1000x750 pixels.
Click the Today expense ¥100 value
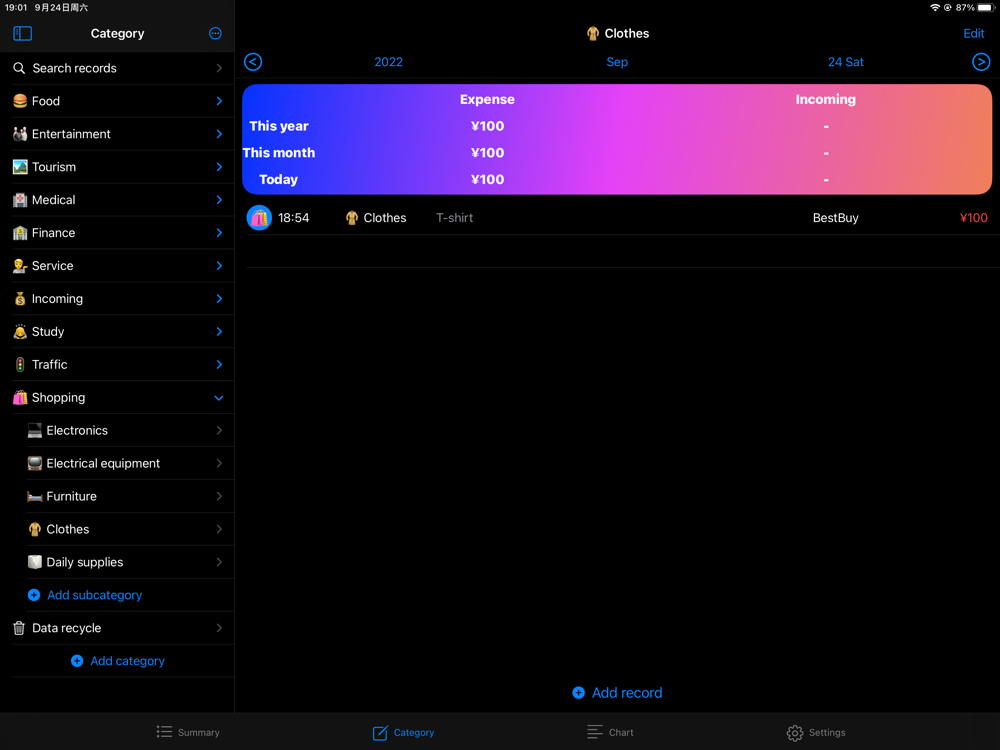coord(487,179)
